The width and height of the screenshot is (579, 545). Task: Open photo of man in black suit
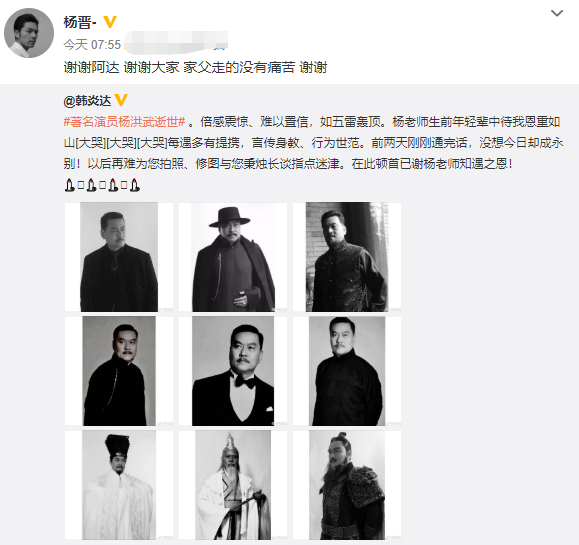(119, 257)
